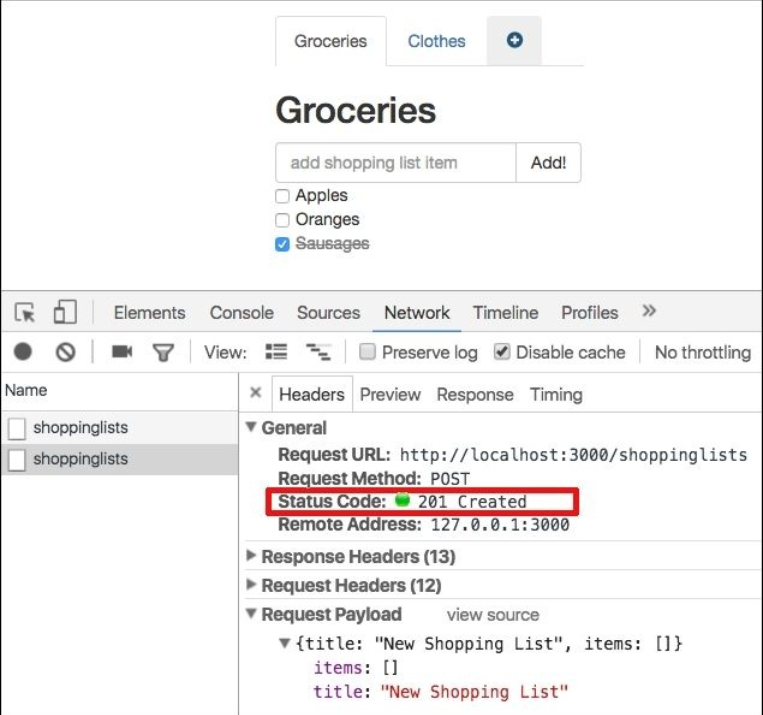Viewport: 763px width, 715px height.
Task: Toggle the device toolbar icon
Action: pos(65,313)
